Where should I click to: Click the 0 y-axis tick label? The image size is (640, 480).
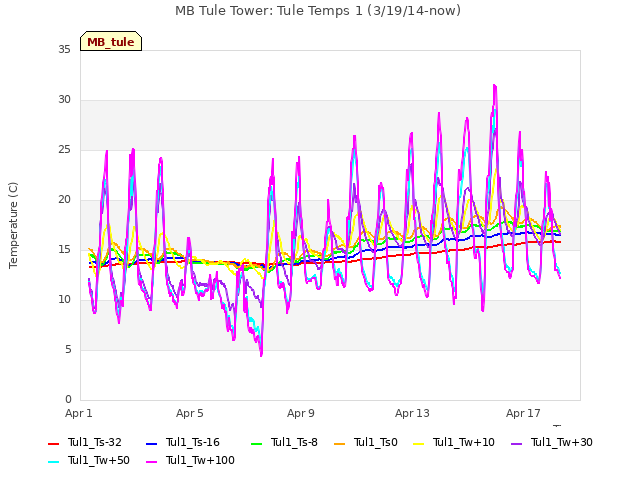pos(68,400)
